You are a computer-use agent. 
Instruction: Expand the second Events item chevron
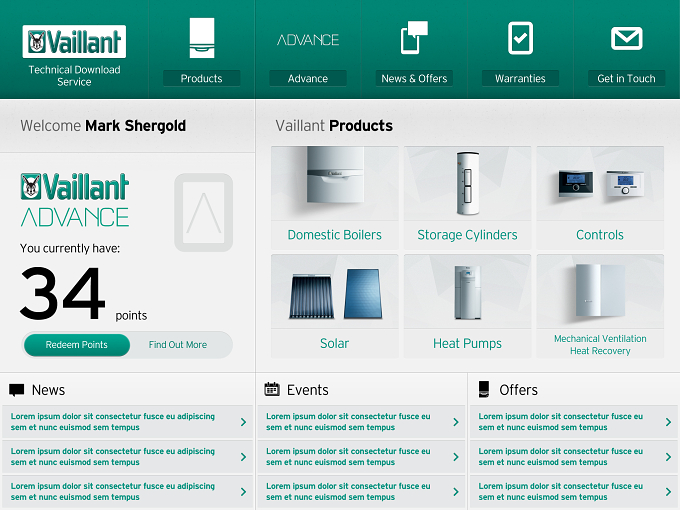click(456, 457)
